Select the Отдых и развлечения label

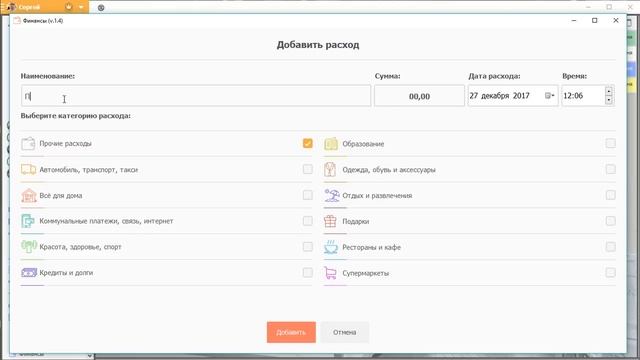pos(377,196)
